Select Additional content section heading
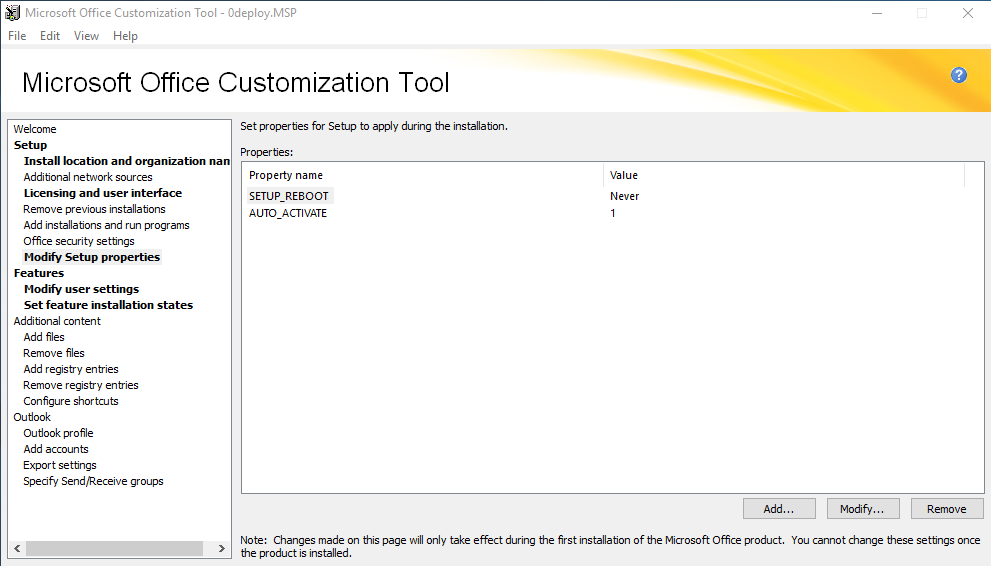 pyautogui.click(x=57, y=321)
